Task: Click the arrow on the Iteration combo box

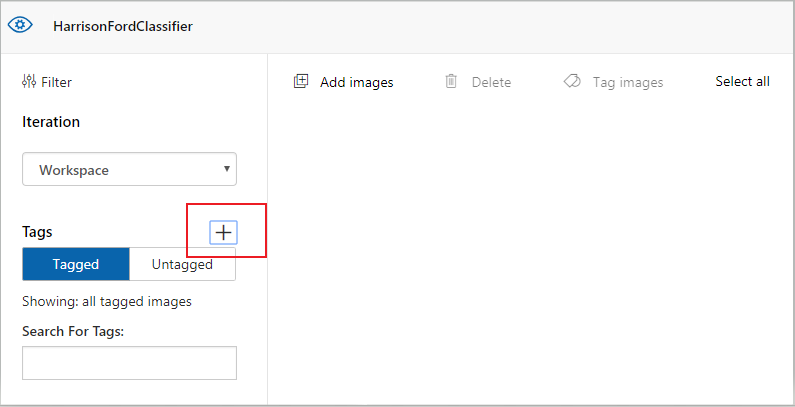Action: [227, 169]
